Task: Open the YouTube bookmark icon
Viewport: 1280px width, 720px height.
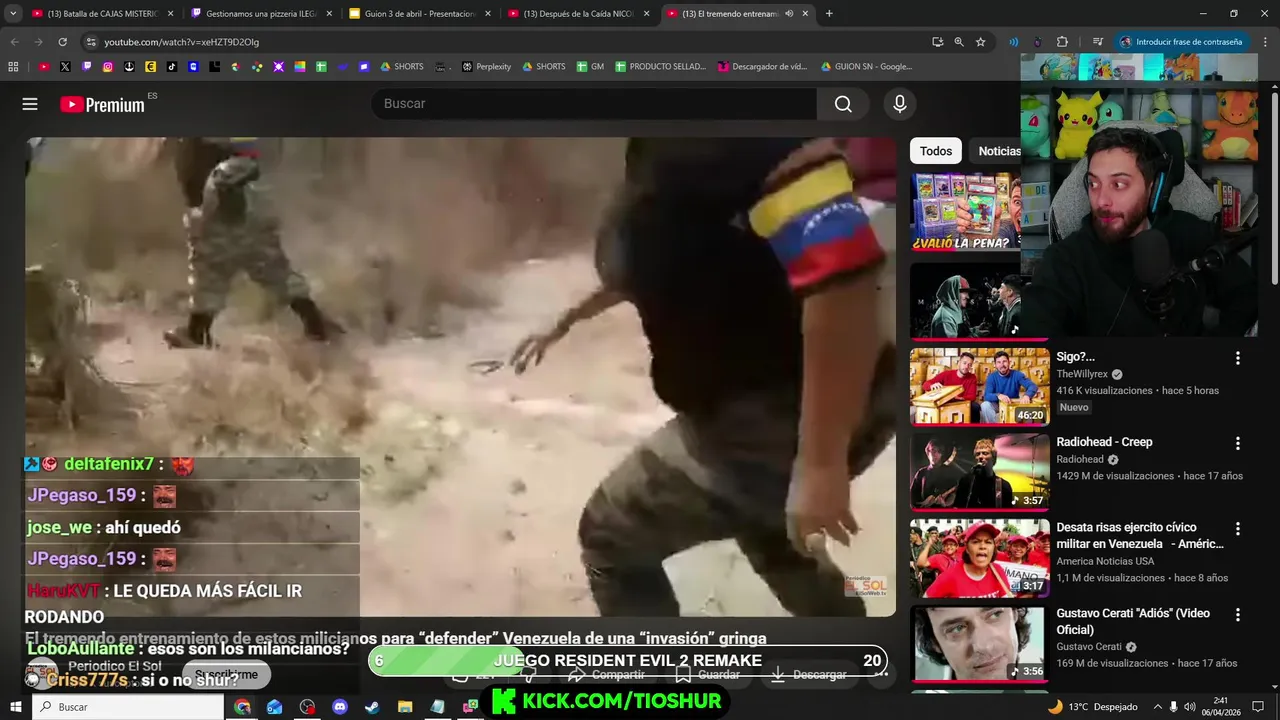Action: (x=44, y=67)
